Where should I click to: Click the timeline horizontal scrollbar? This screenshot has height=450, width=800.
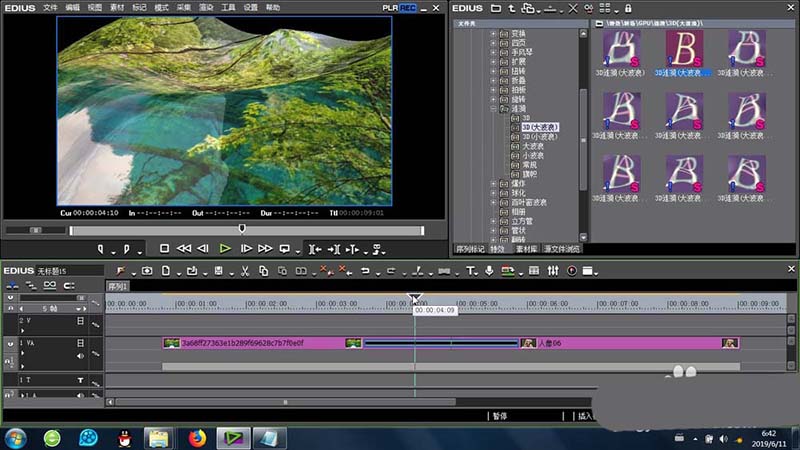click(x=285, y=402)
